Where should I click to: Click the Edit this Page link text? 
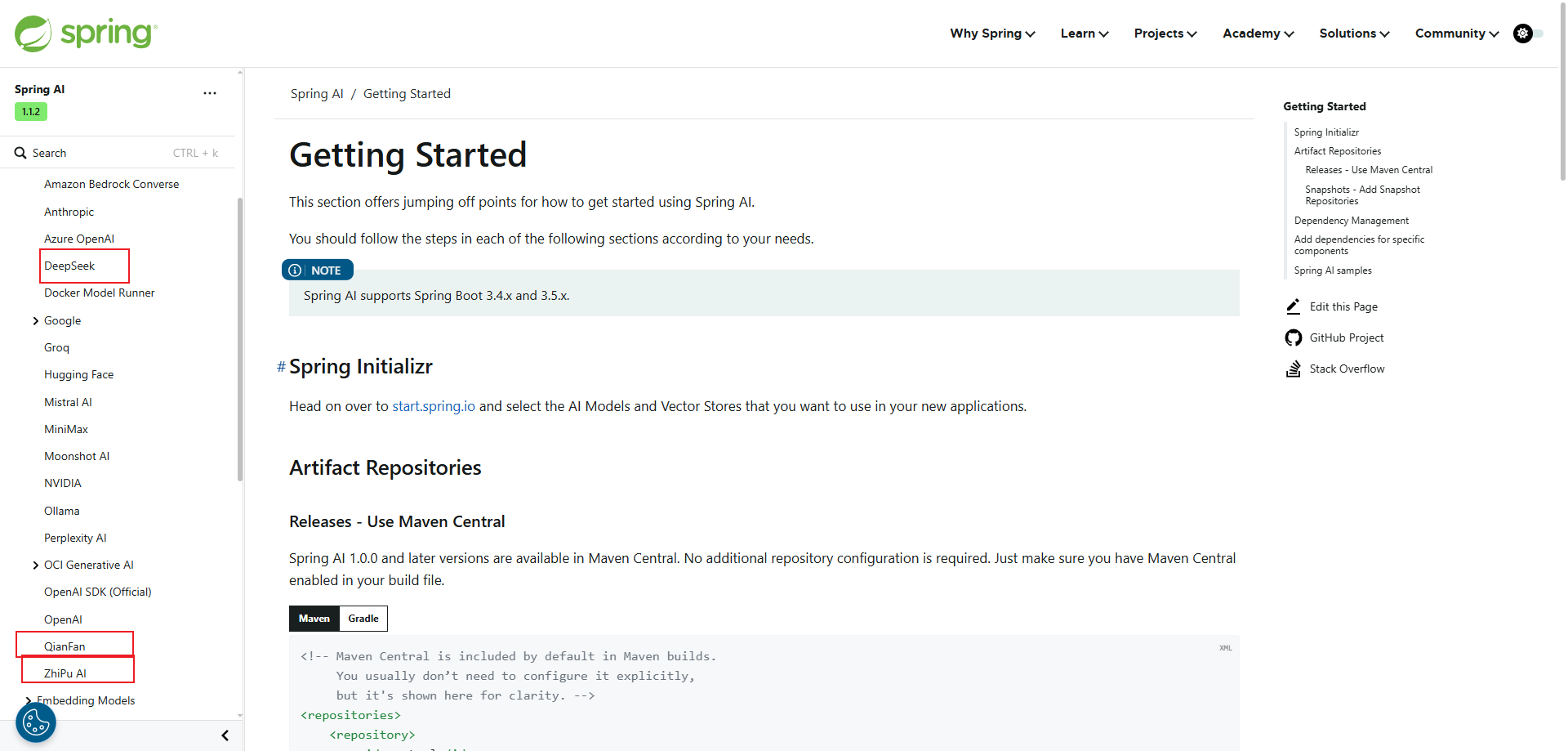tap(1343, 306)
